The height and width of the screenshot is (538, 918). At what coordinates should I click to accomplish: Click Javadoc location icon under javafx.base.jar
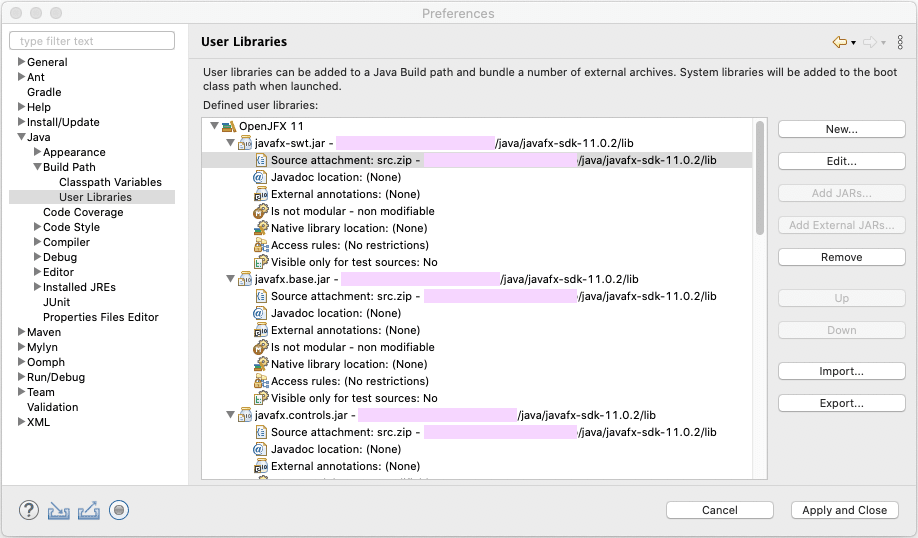pyautogui.click(x=259, y=313)
